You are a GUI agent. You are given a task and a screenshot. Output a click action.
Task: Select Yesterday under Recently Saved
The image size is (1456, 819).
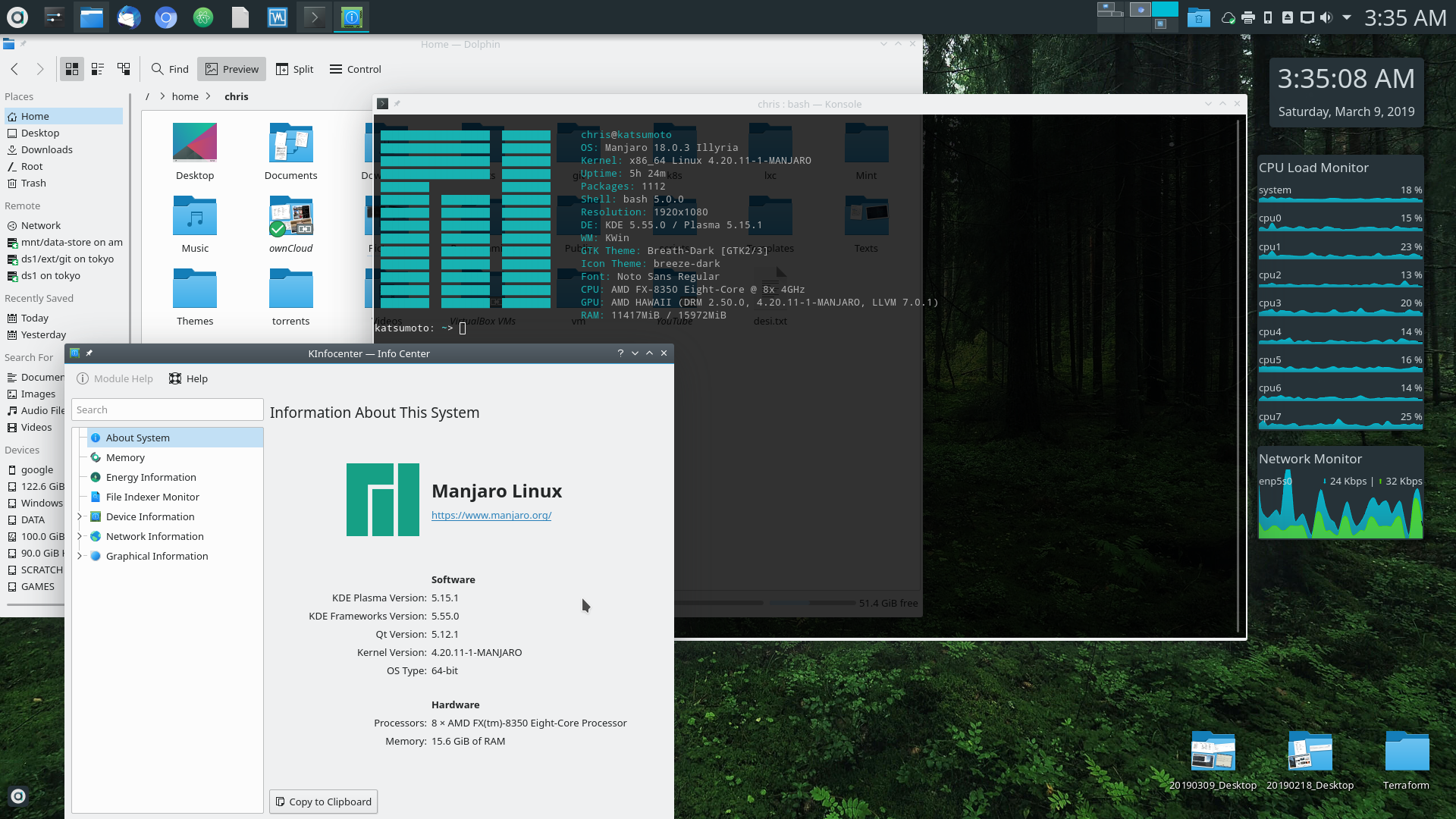[x=64, y=334]
